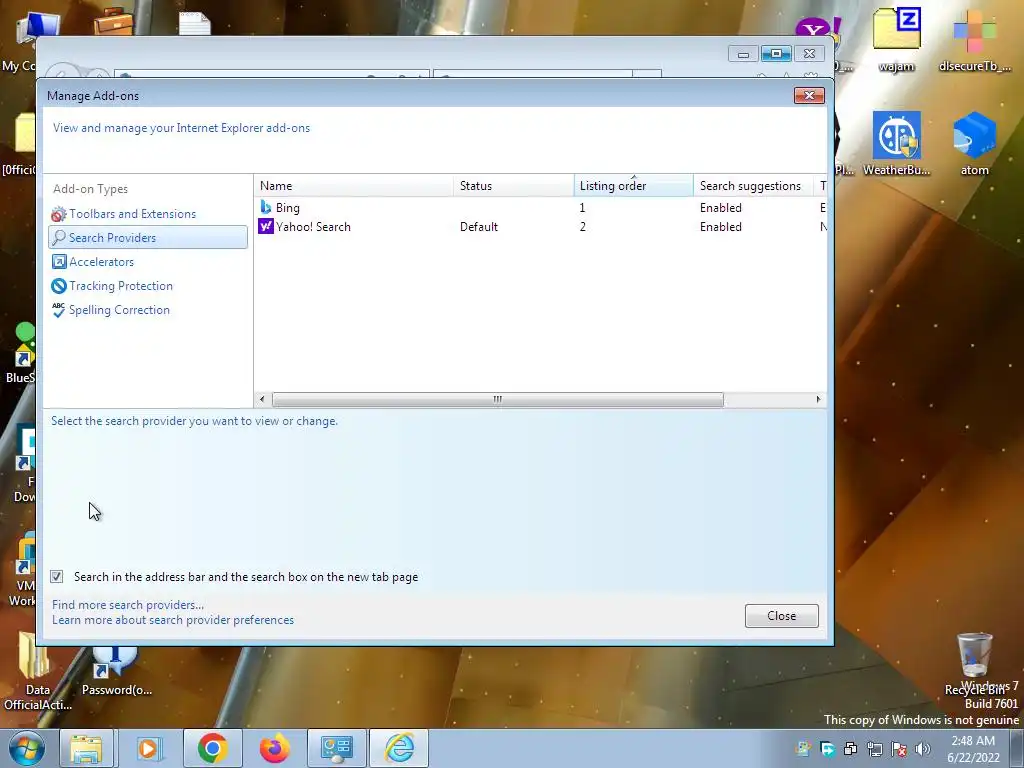Open Learn more about search provider preferences
This screenshot has height=768, width=1024.
(173, 620)
